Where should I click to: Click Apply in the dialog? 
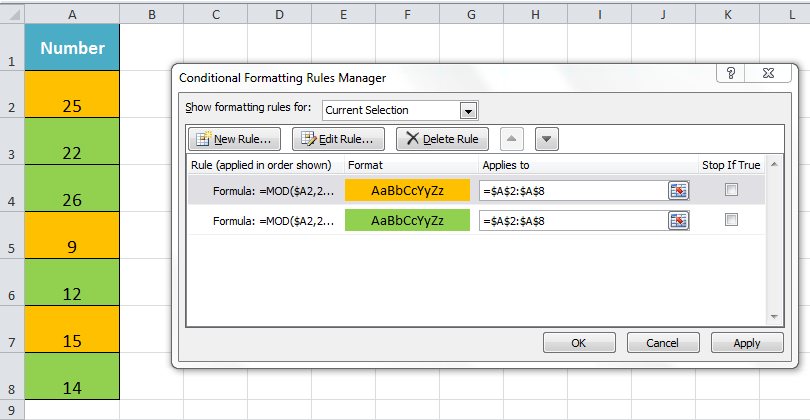click(747, 343)
